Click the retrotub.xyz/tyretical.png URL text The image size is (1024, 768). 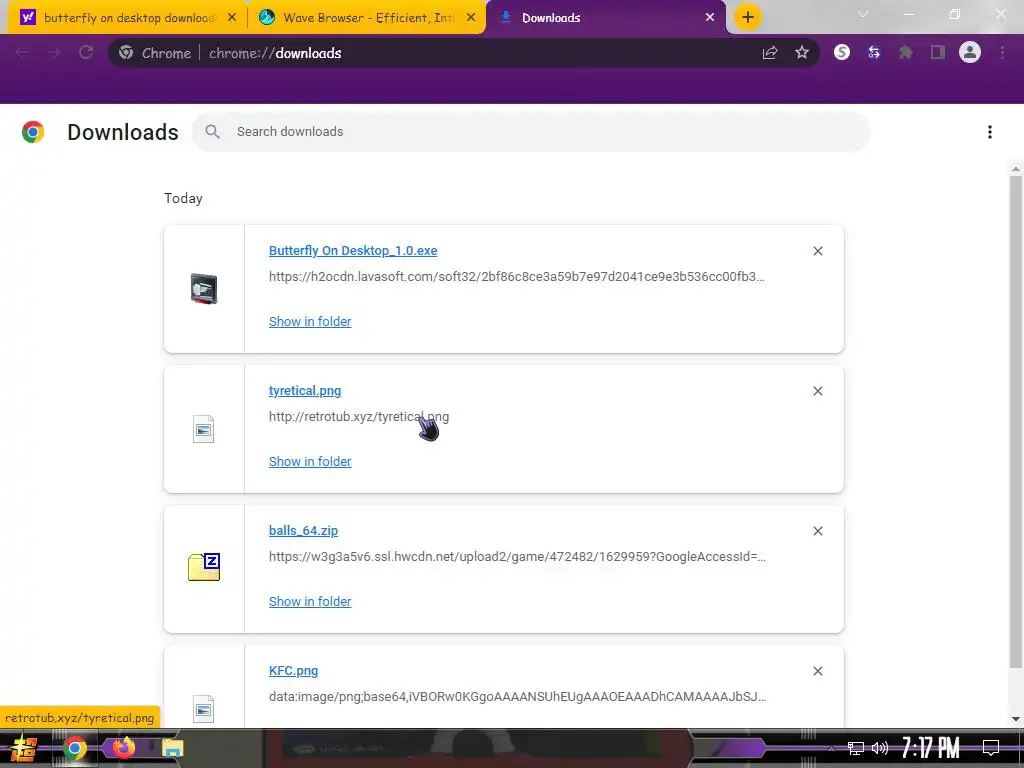(x=359, y=417)
